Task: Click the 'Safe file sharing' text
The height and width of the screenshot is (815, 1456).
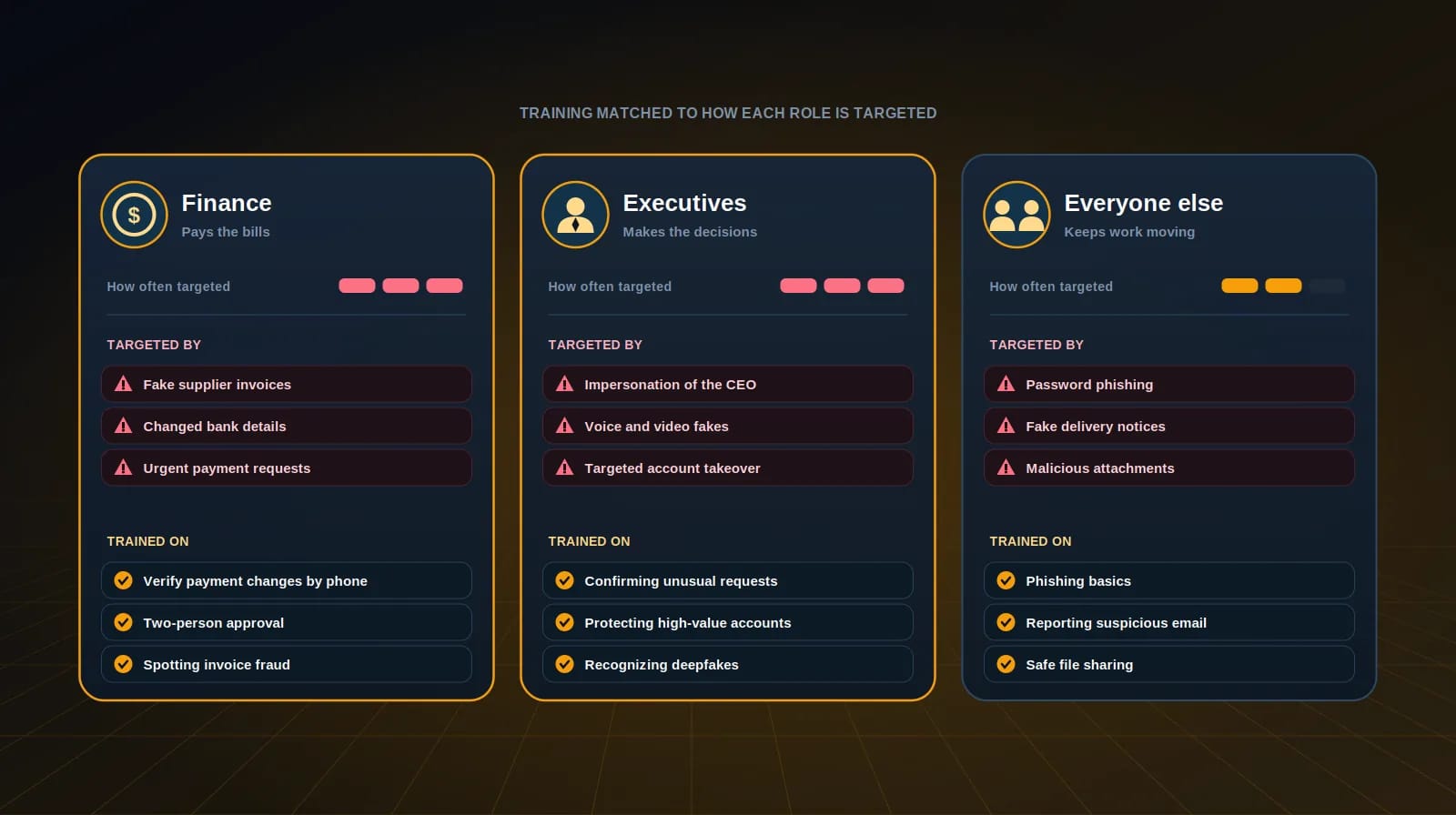Action: coord(1079,665)
